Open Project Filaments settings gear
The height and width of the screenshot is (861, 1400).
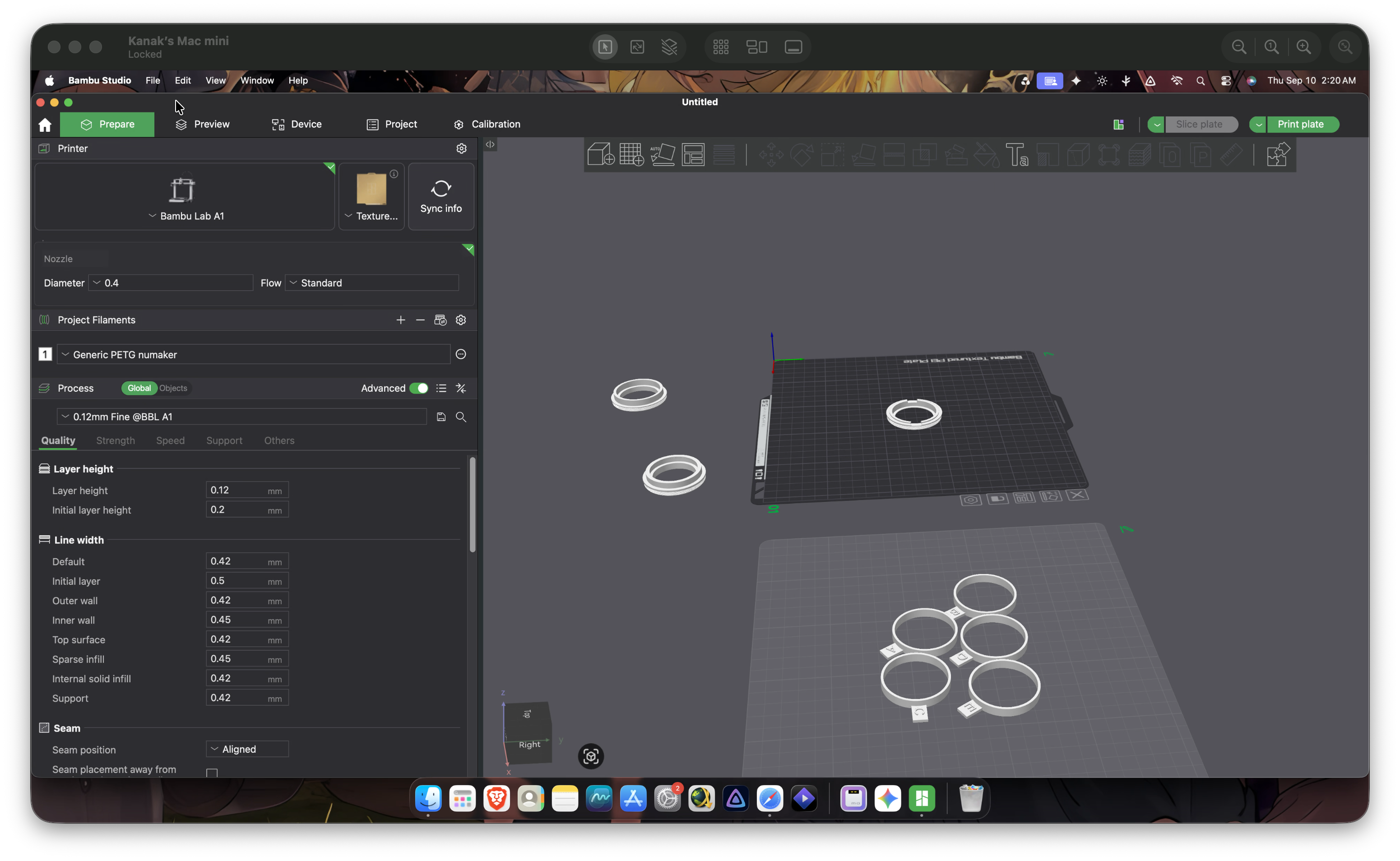point(461,319)
